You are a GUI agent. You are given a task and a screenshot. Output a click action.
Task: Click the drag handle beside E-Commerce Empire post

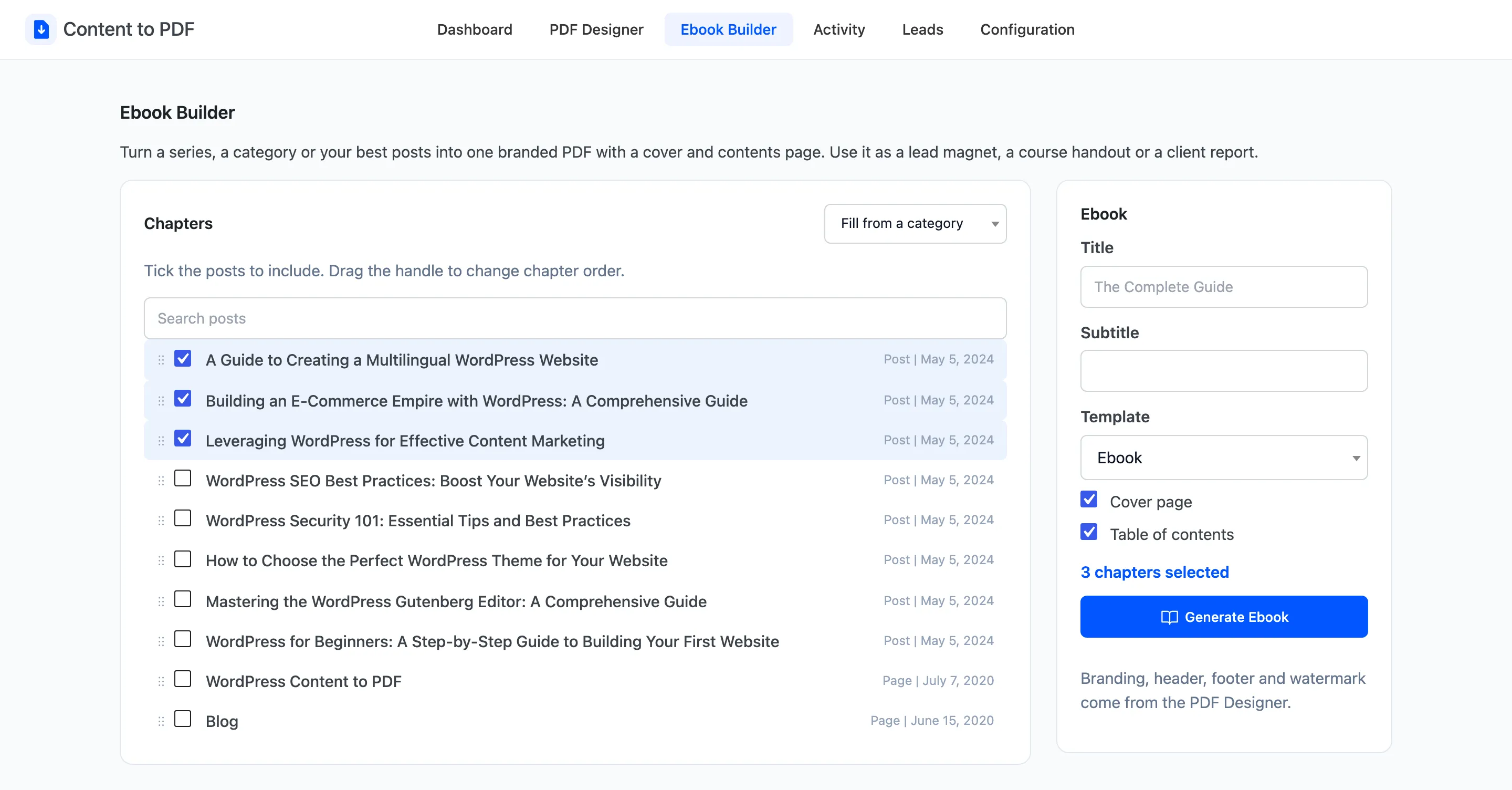[161, 401]
